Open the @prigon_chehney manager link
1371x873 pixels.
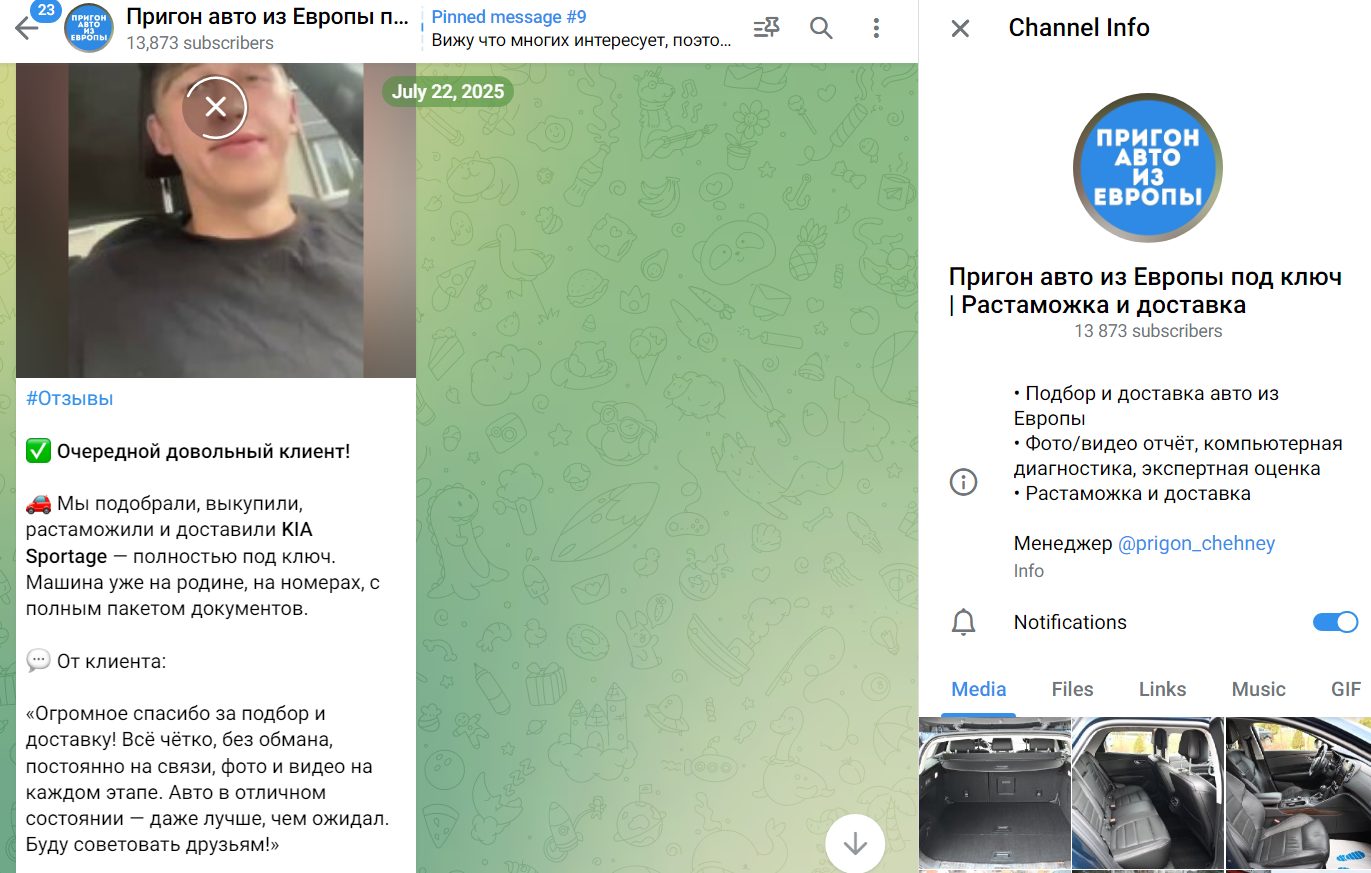point(1196,544)
